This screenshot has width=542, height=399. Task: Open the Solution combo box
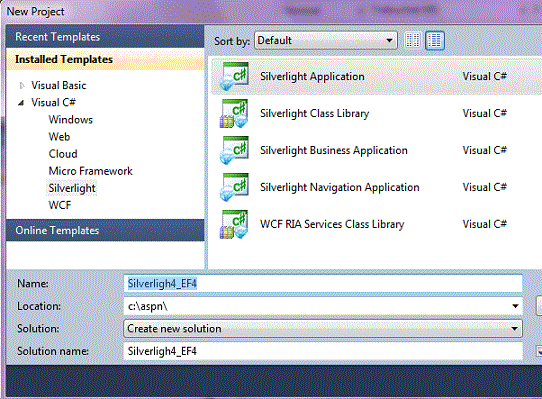[x=323, y=328]
